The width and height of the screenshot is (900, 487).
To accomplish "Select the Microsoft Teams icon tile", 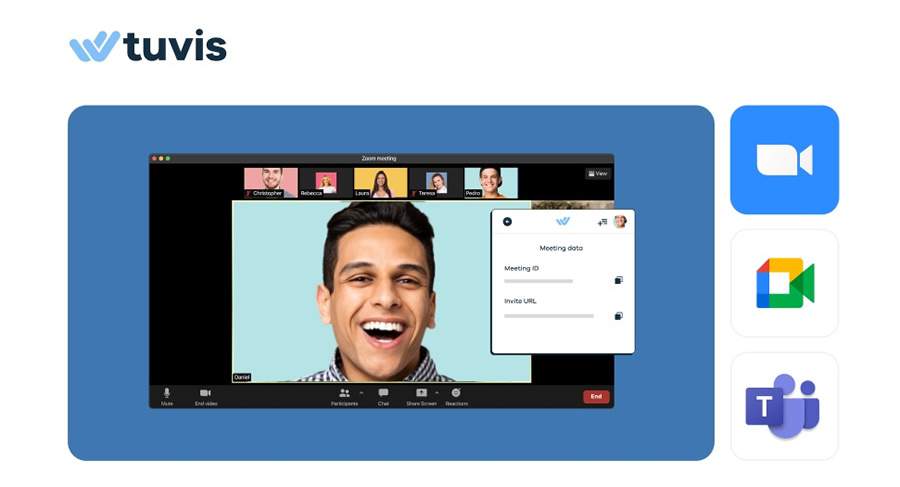I will point(784,406).
